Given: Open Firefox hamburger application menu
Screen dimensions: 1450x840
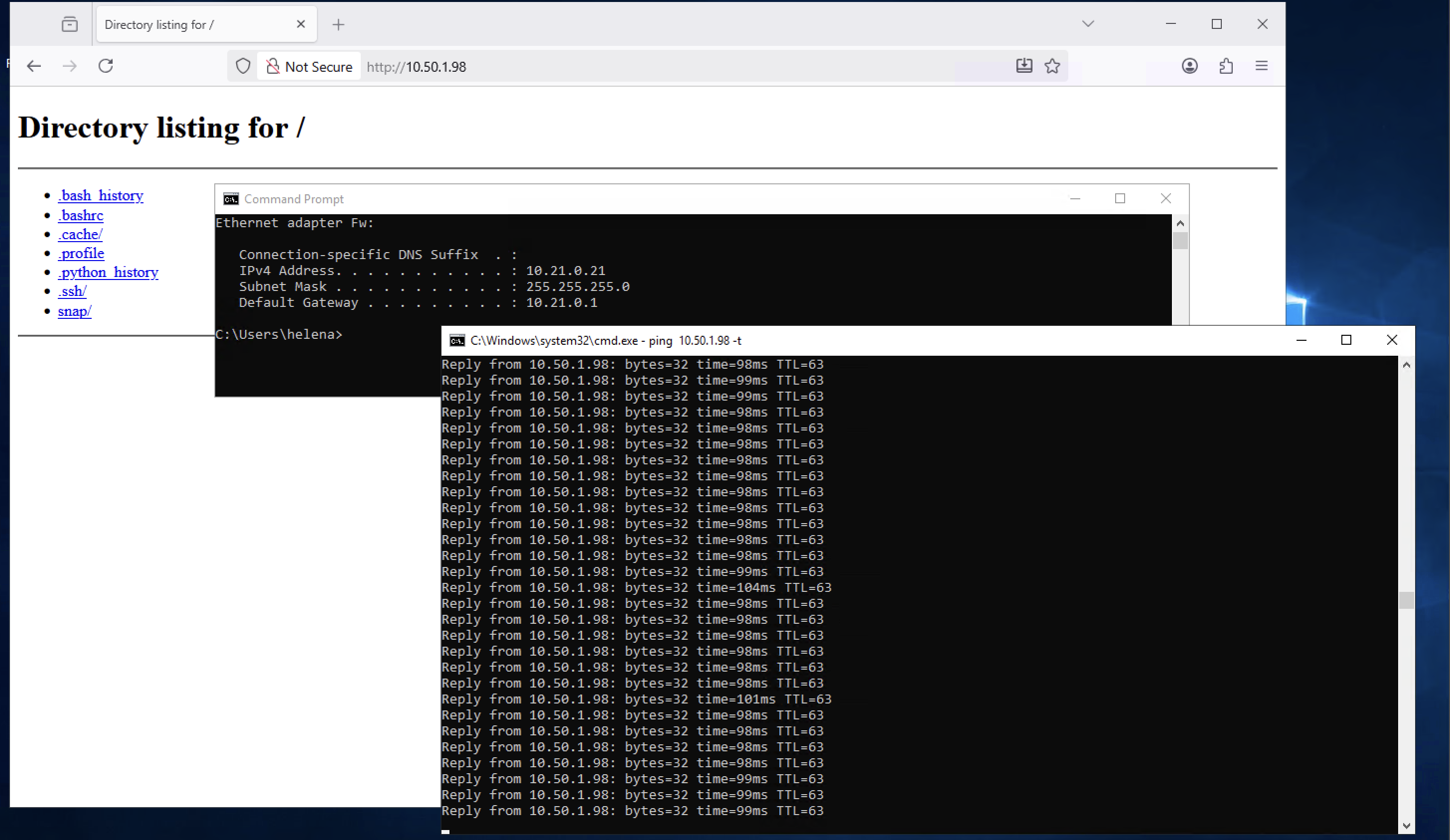Looking at the screenshot, I should pos(1261,66).
